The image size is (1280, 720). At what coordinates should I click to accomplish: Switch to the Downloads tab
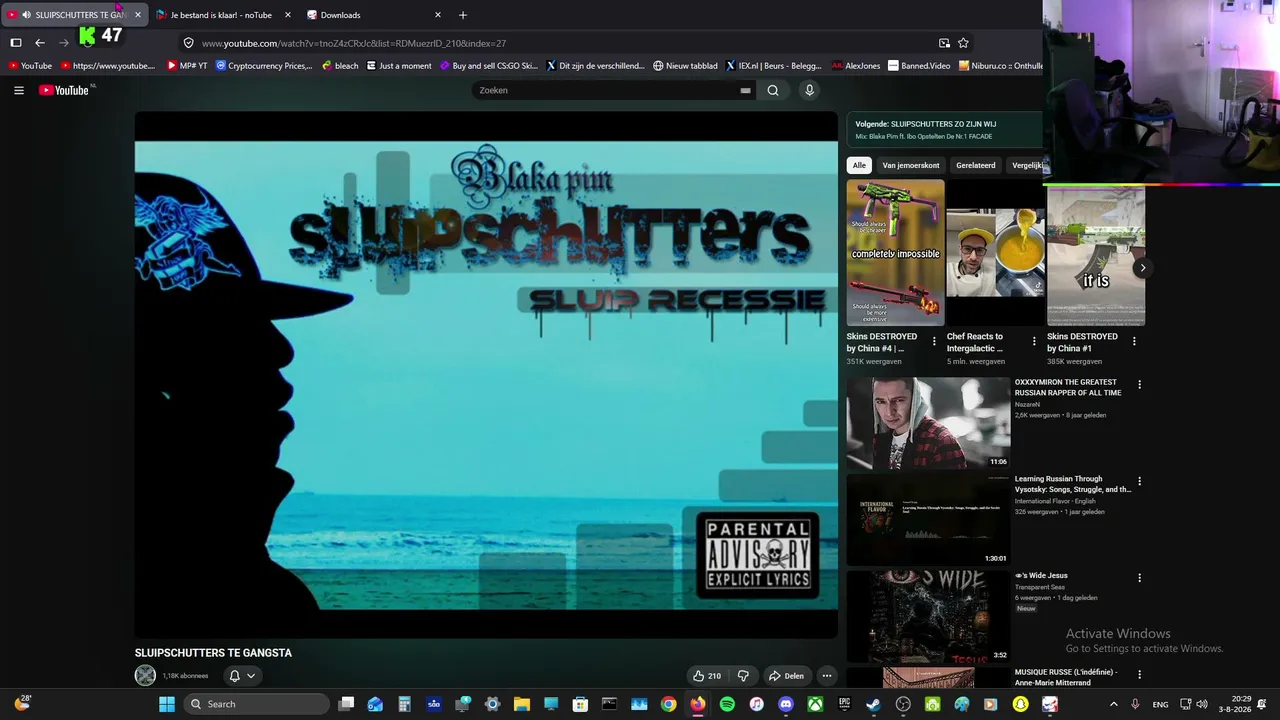(373, 15)
